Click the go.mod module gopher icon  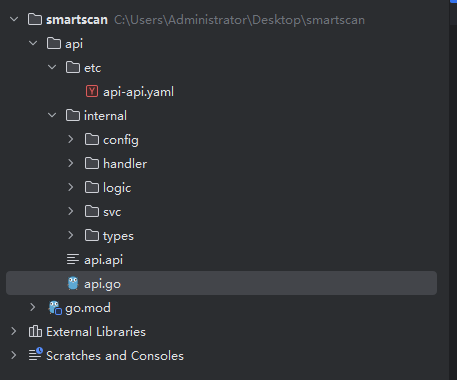click(x=55, y=308)
